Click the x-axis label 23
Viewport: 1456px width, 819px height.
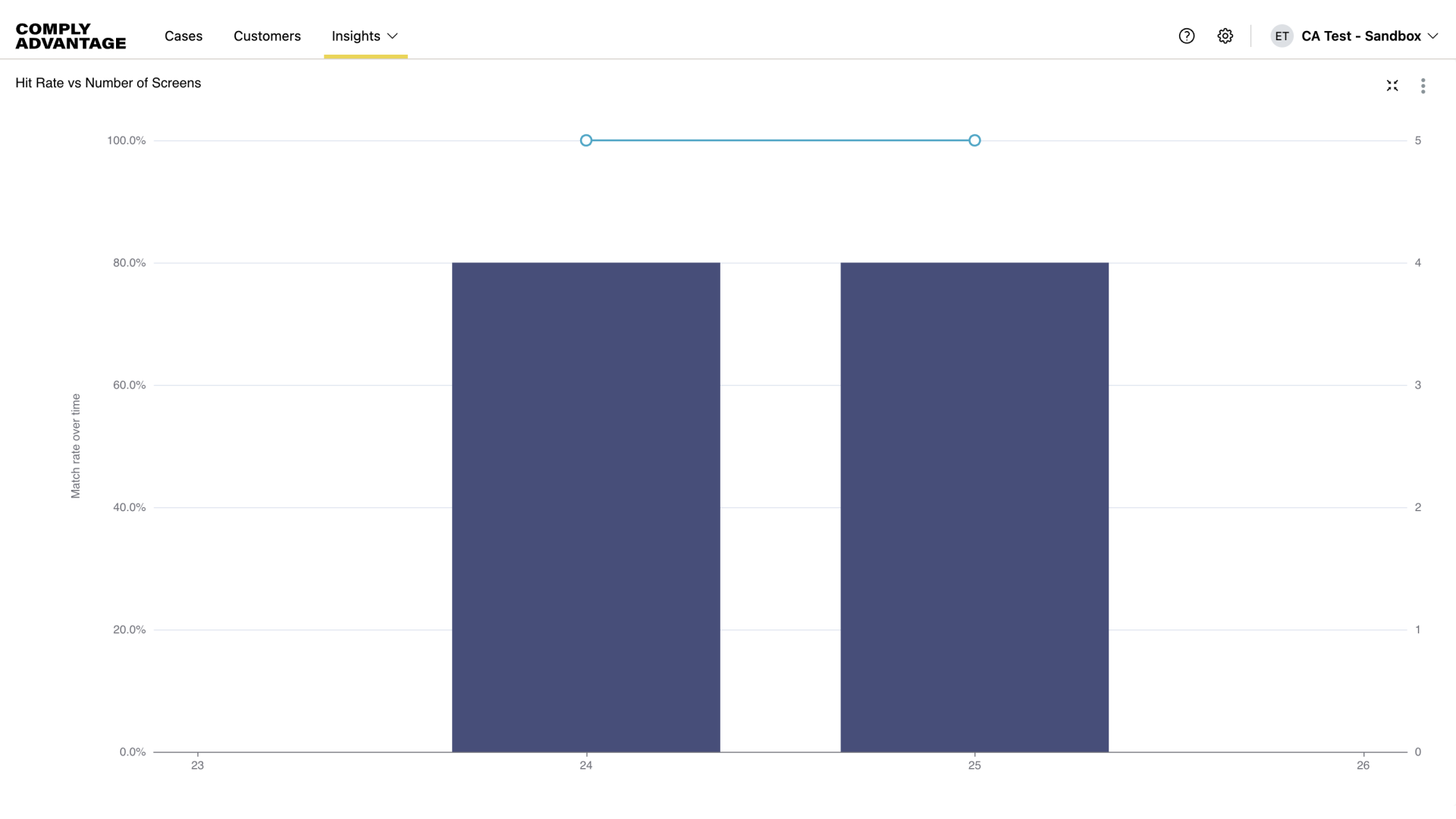[x=197, y=765]
